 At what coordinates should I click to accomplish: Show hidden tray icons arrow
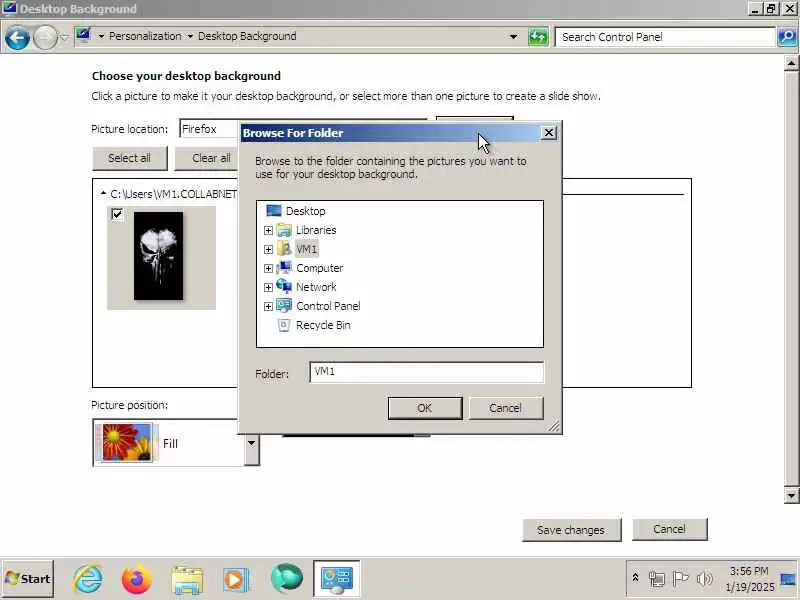(635, 578)
